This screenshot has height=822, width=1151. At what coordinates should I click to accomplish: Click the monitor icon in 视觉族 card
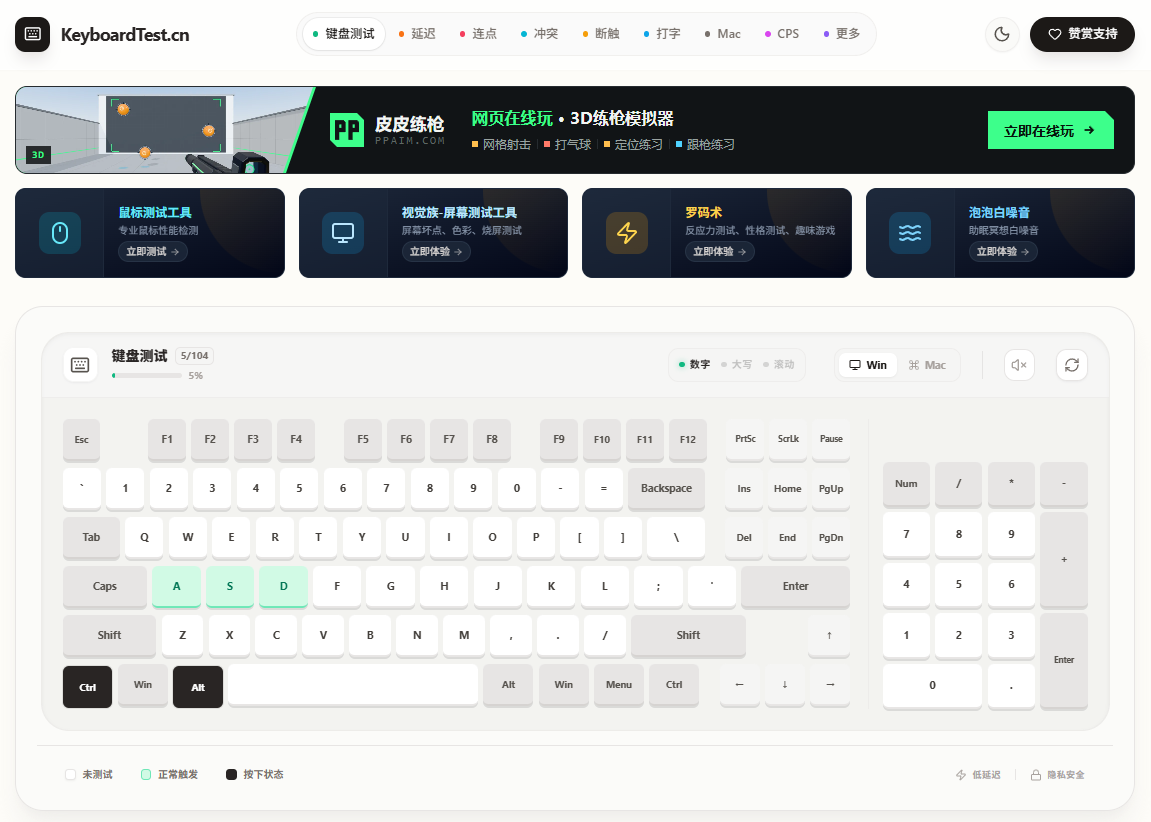[x=343, y=233]
